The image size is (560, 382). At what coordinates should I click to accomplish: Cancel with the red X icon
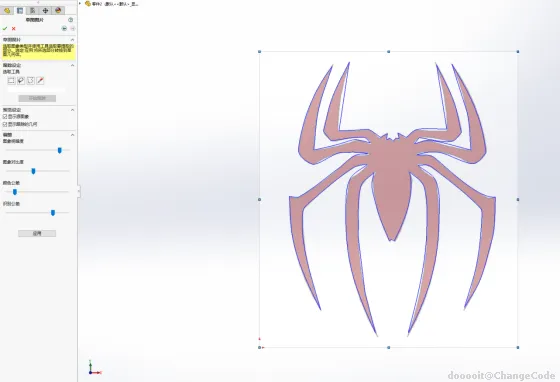[x=14, y=29]
